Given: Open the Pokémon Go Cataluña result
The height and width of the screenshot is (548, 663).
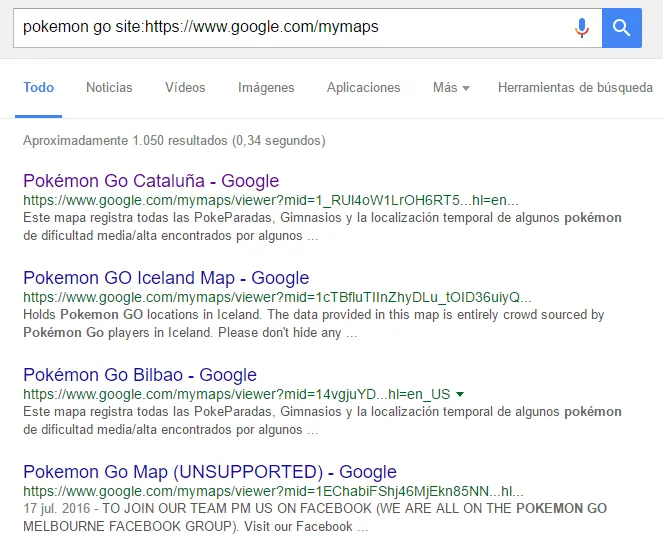Looking at the screenshot, I should [151, 181].
